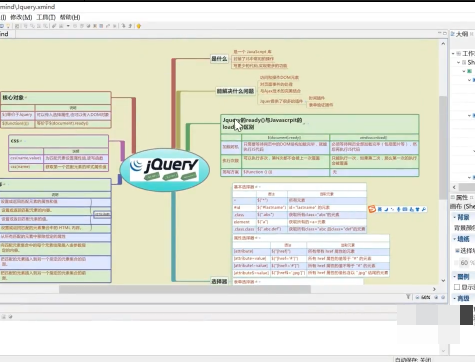Collapse the 工作簿 node in the outline

(x=453, y=53)
